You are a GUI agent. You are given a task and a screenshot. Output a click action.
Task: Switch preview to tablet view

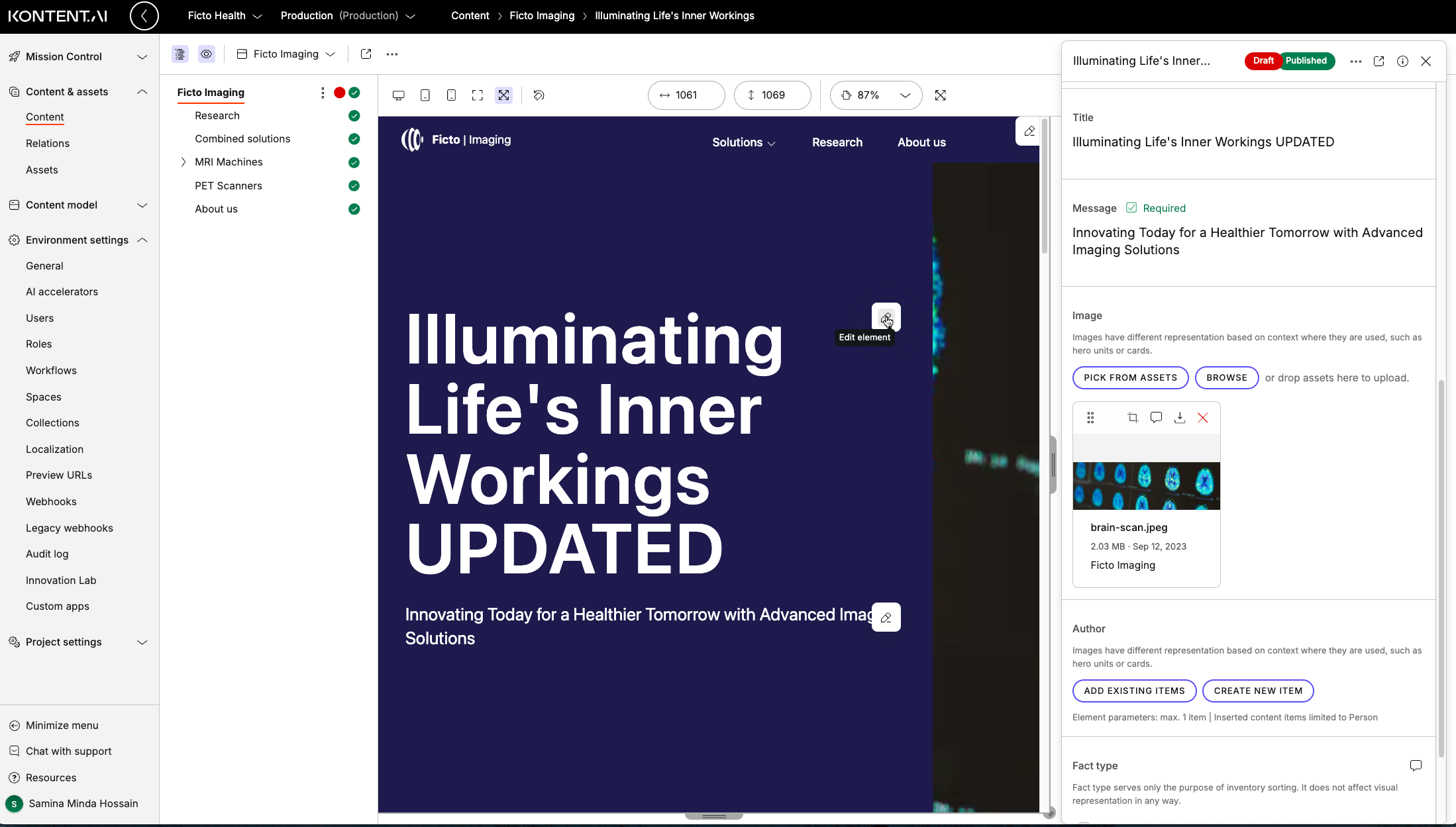pyautogui.click(x=425, y=95)
